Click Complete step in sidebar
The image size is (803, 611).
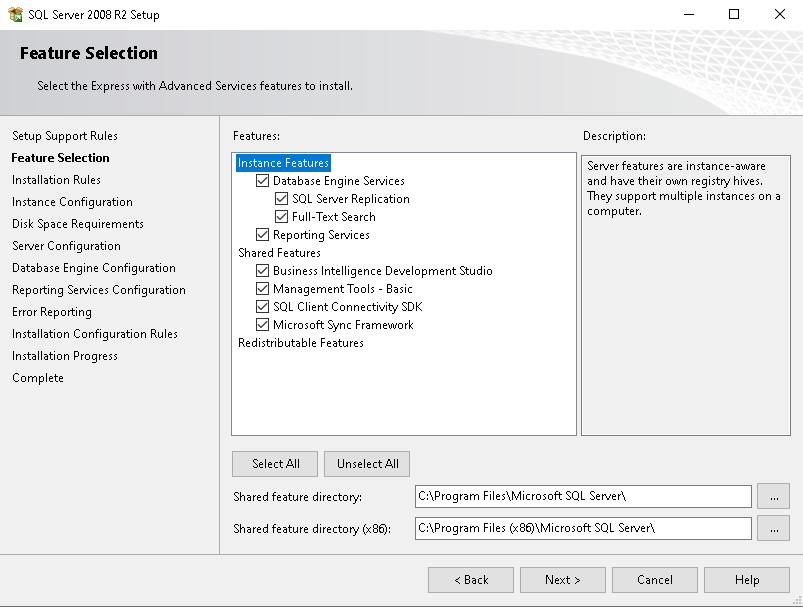38,378
